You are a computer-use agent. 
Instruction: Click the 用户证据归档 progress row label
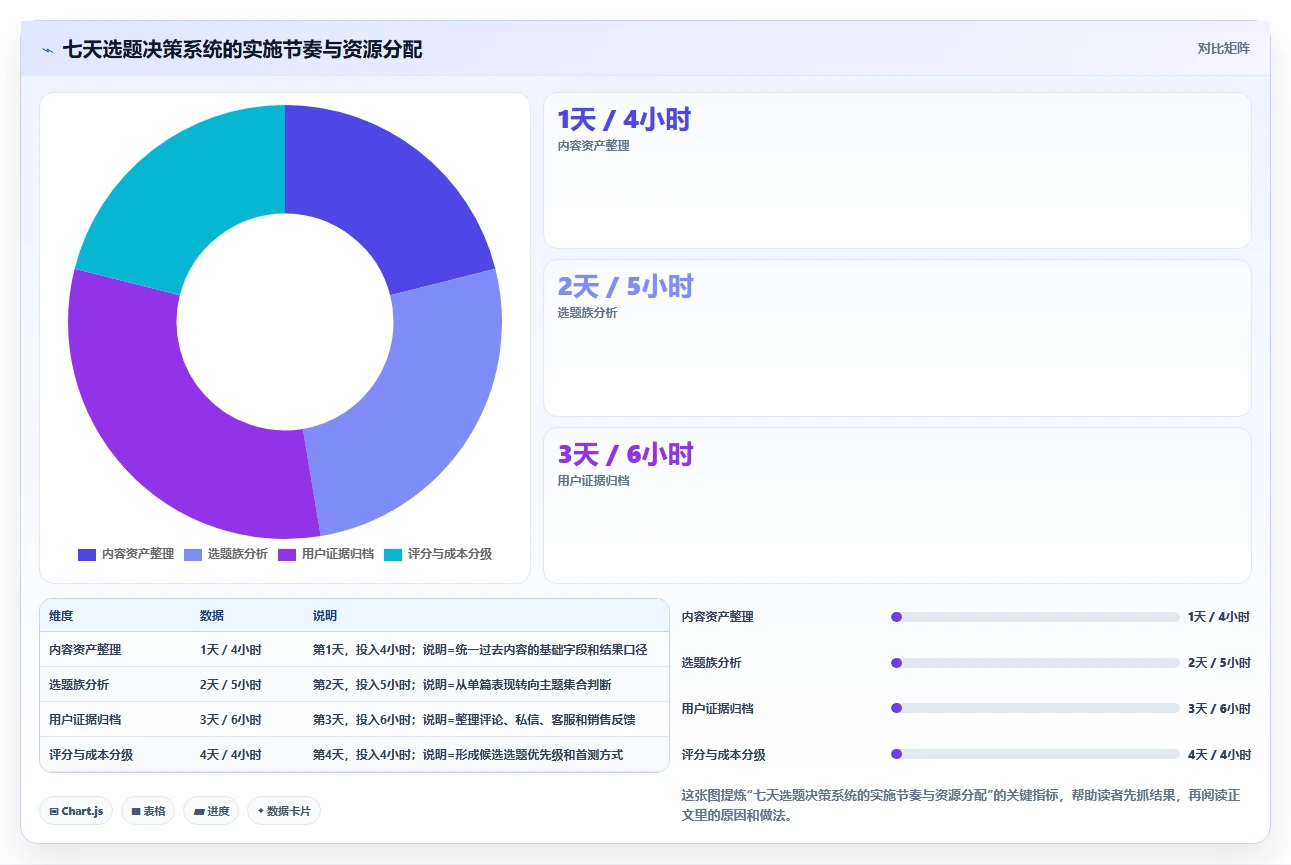(x=718, y=708)
